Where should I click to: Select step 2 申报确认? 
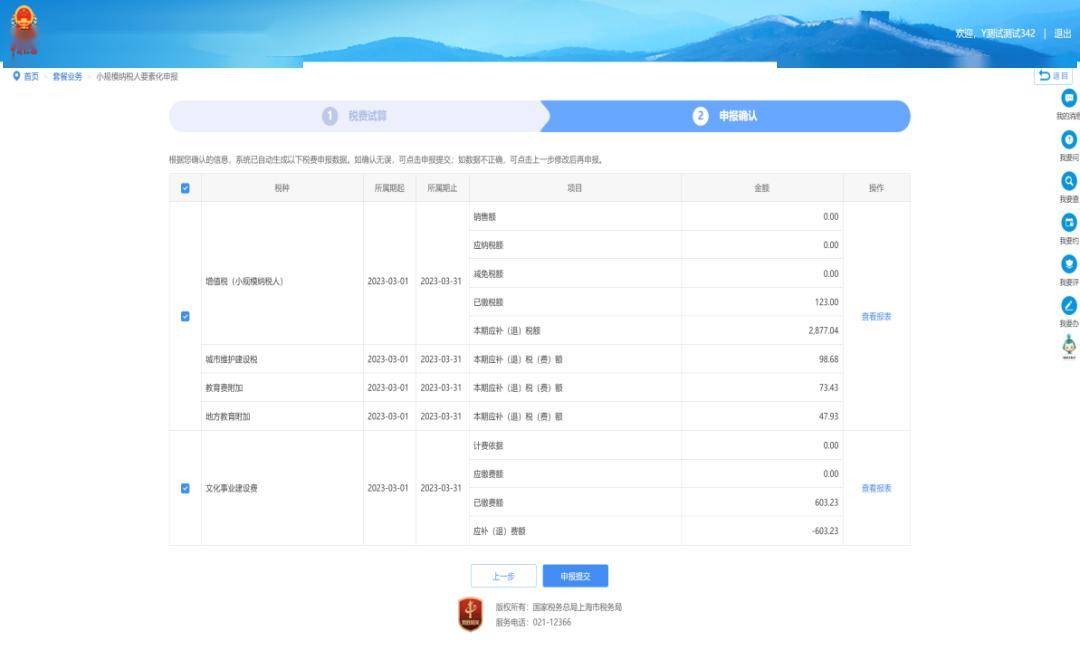pos(725,116)
